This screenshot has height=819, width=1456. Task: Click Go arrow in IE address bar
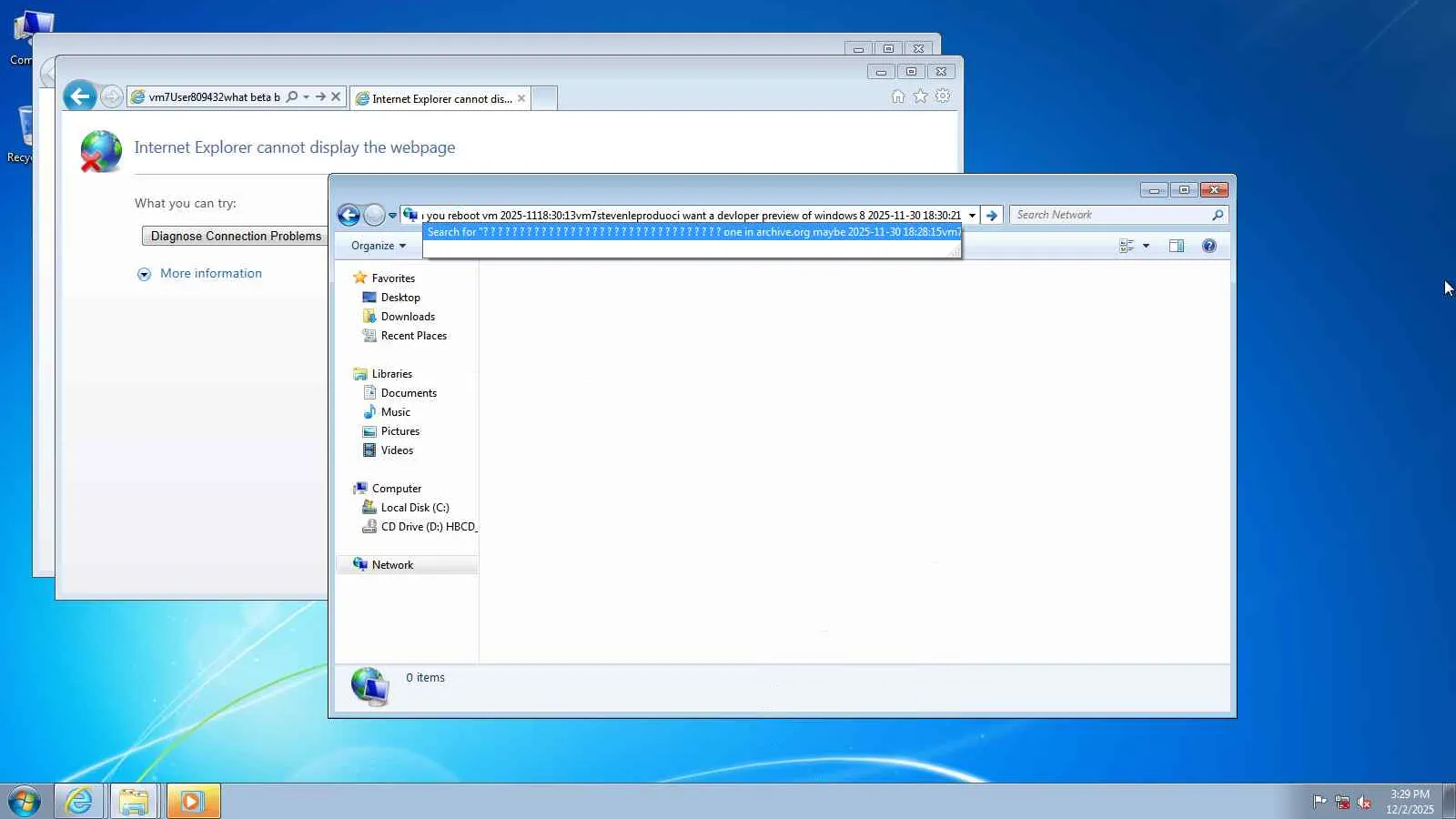click(320, 96)
